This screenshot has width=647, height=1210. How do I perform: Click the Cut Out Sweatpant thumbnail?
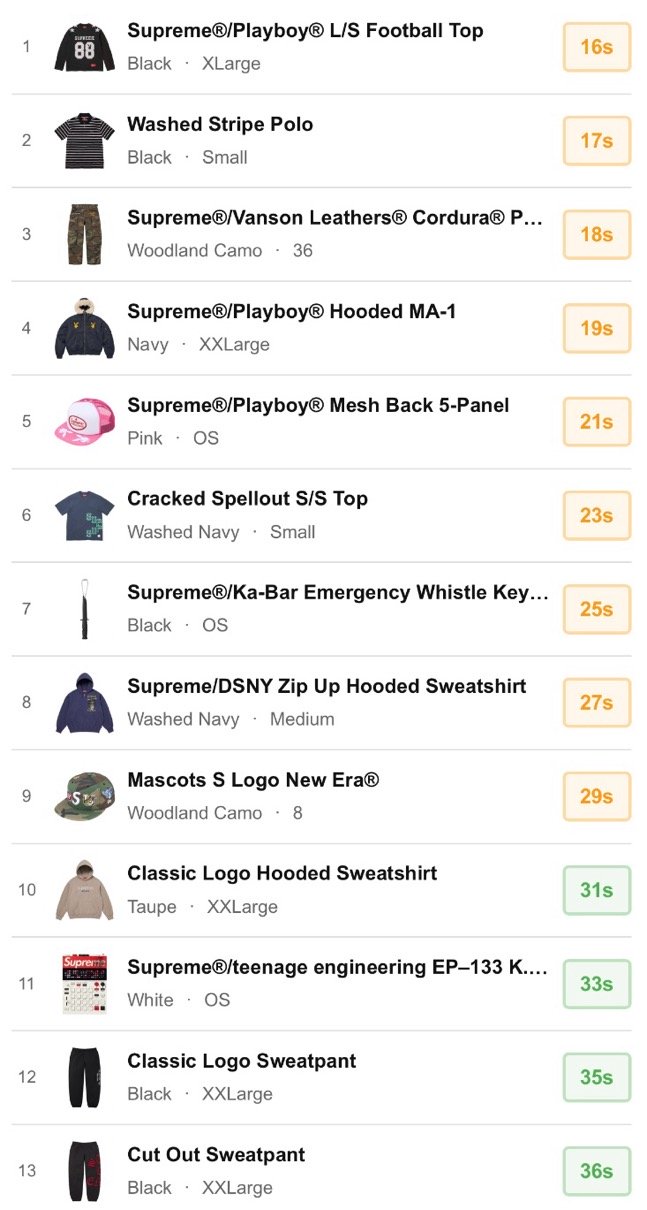(84, 1171)
